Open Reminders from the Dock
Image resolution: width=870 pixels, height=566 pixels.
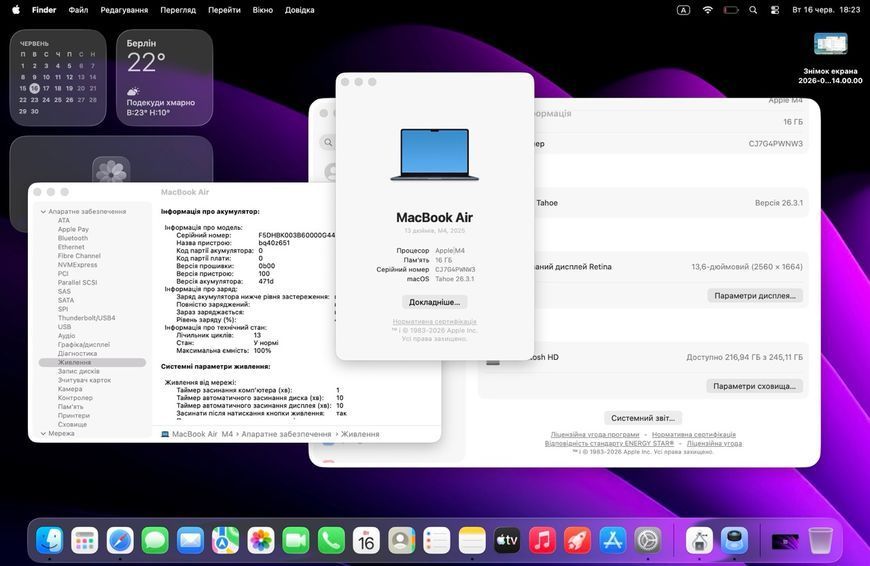pos(437,540)
